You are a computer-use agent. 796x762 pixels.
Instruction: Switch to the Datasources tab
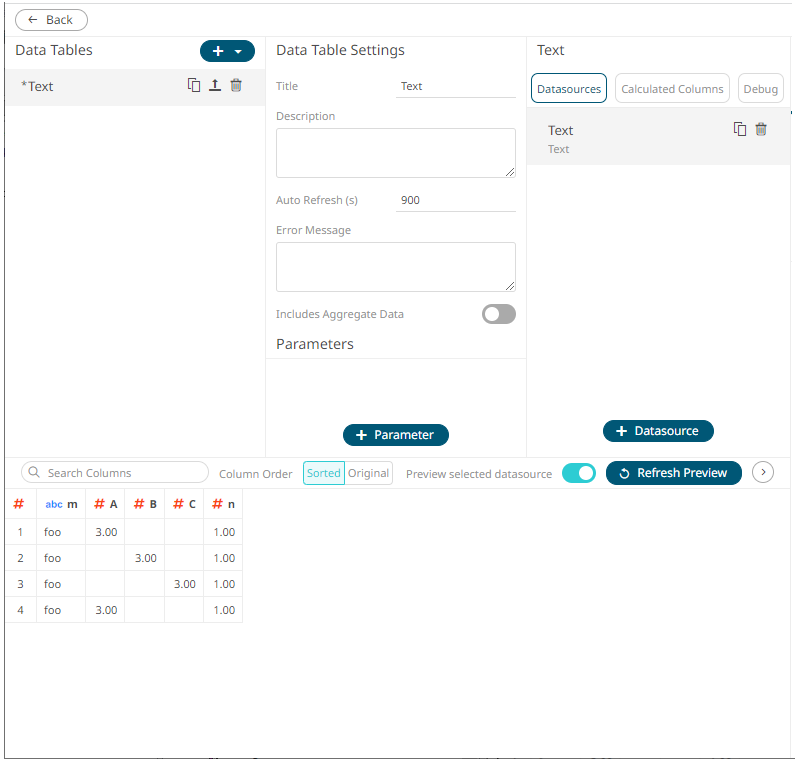pyautogui.click(x=569, y=89)
